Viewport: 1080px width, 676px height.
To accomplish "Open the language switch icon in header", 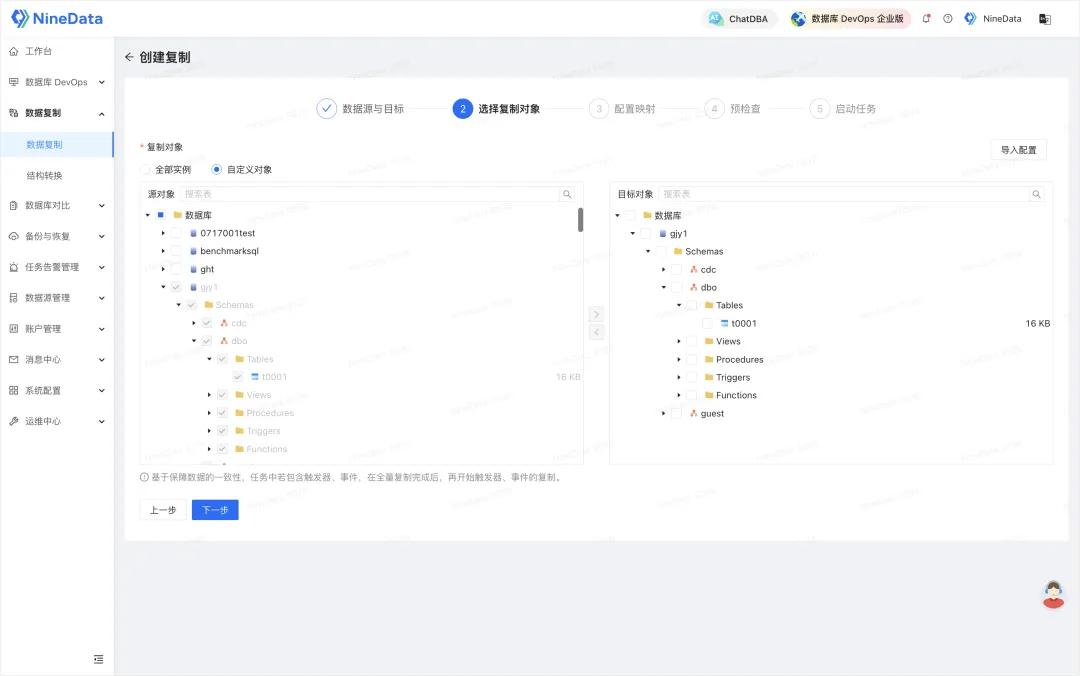I will 1045,19.
